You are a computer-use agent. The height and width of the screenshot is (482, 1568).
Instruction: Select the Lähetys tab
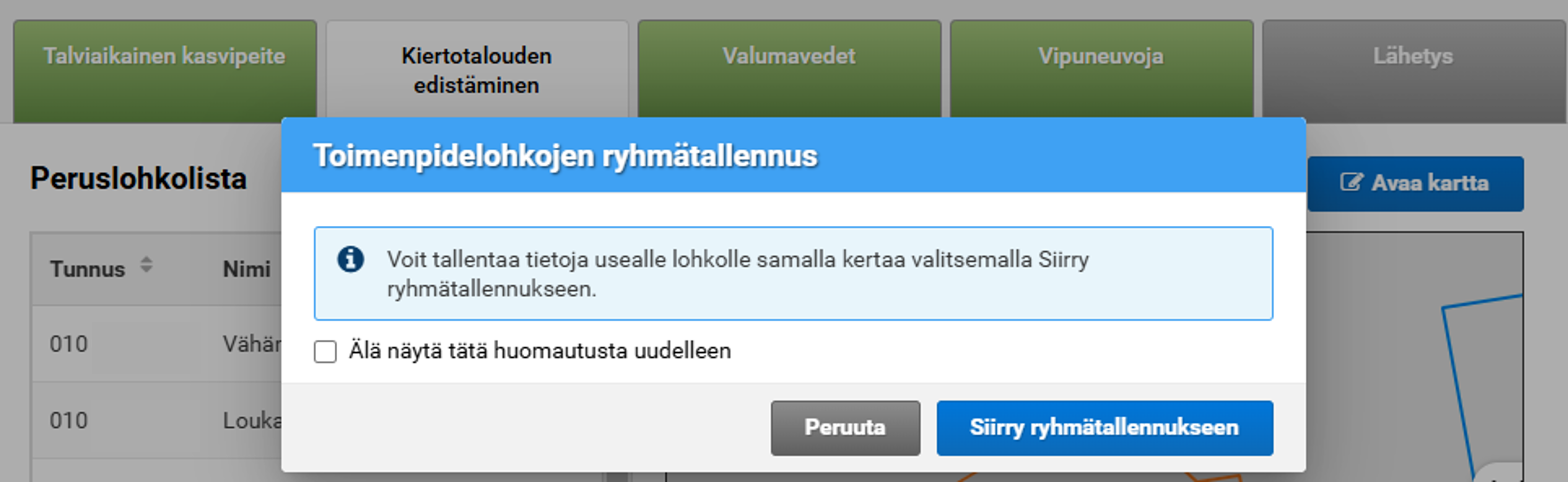coord(1413,56)
